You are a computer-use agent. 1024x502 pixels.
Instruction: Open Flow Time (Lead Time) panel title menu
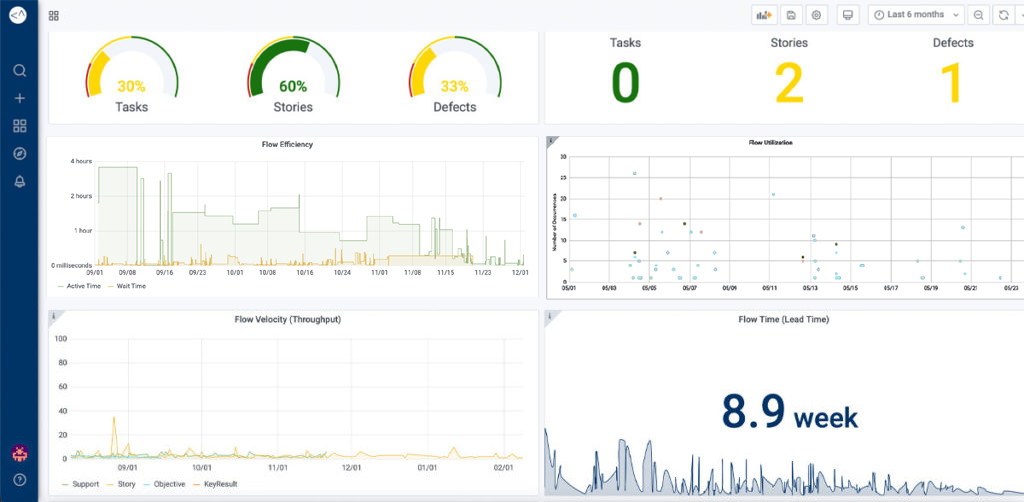[x=784, y=320]
